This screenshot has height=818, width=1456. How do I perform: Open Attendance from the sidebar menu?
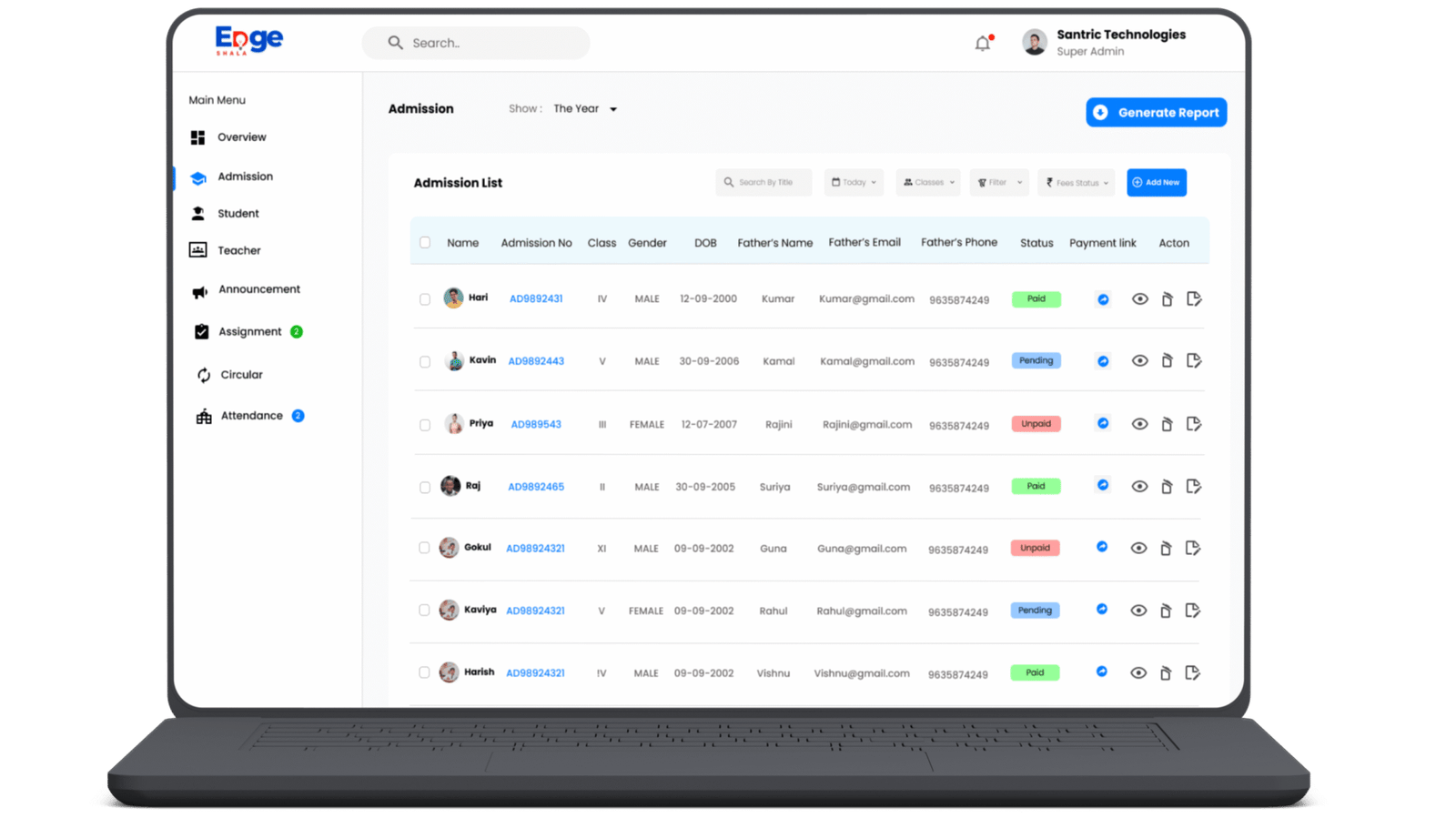click(251, 416)
